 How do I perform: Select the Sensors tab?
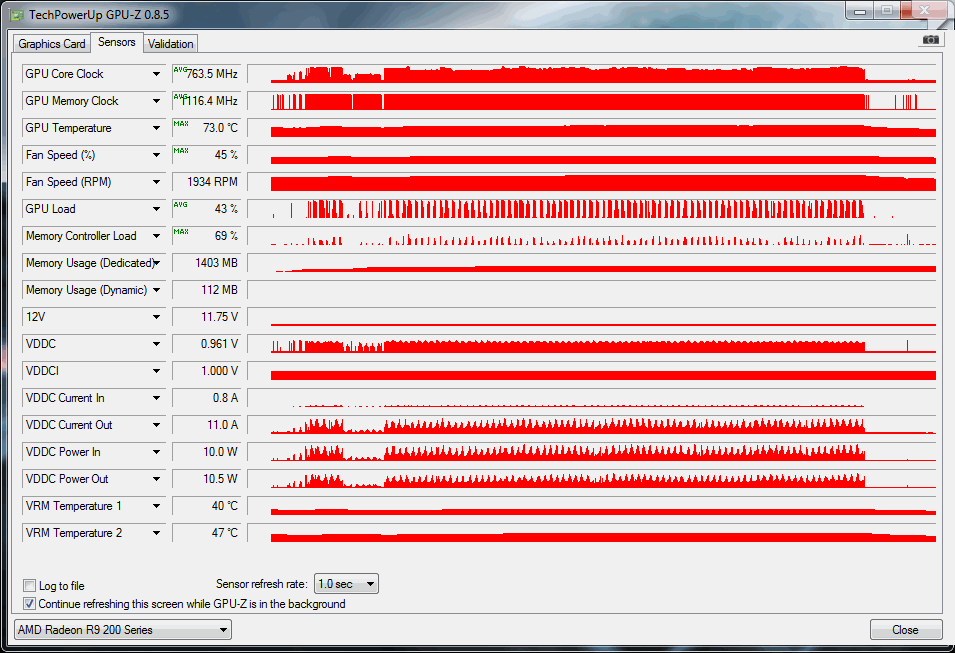116,42
